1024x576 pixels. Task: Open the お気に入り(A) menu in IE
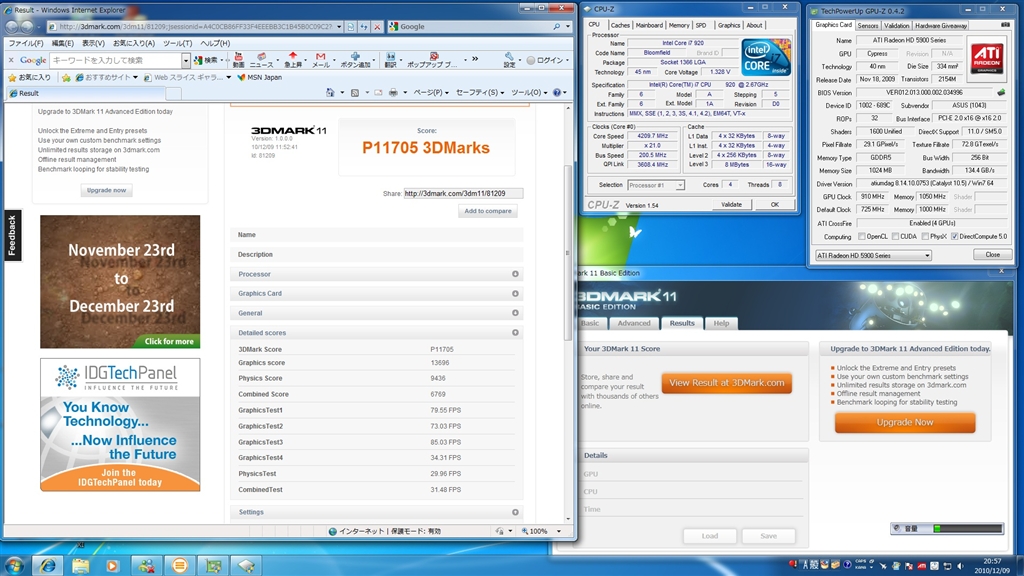tap(134, 43)
